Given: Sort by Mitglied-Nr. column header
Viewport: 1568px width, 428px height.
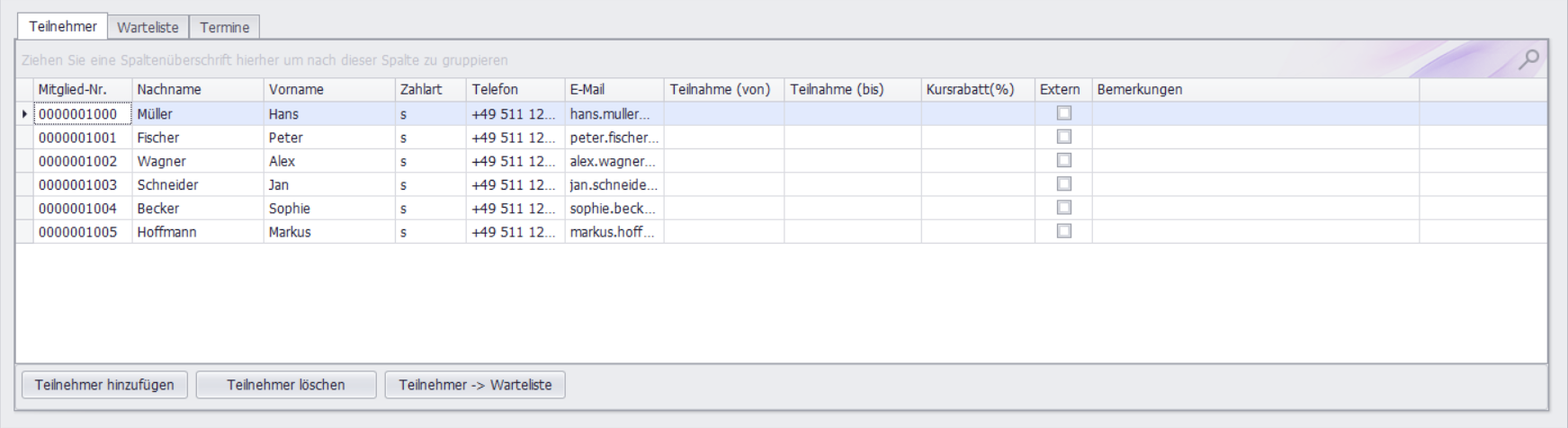Looking at the screenshot, I should [x=82, y=89].
